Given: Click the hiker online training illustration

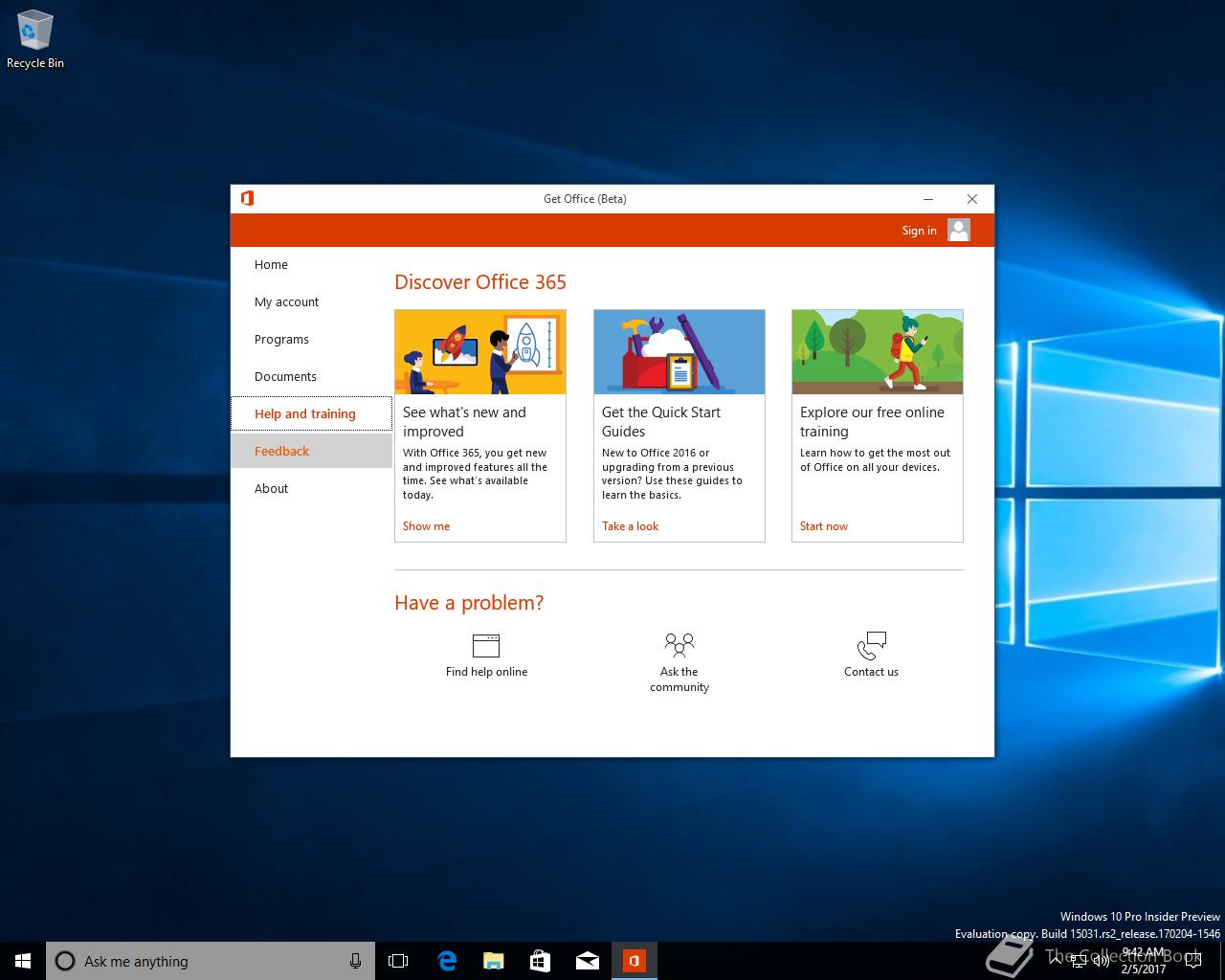Looking at the screenshot, I should tap(878, 352).
